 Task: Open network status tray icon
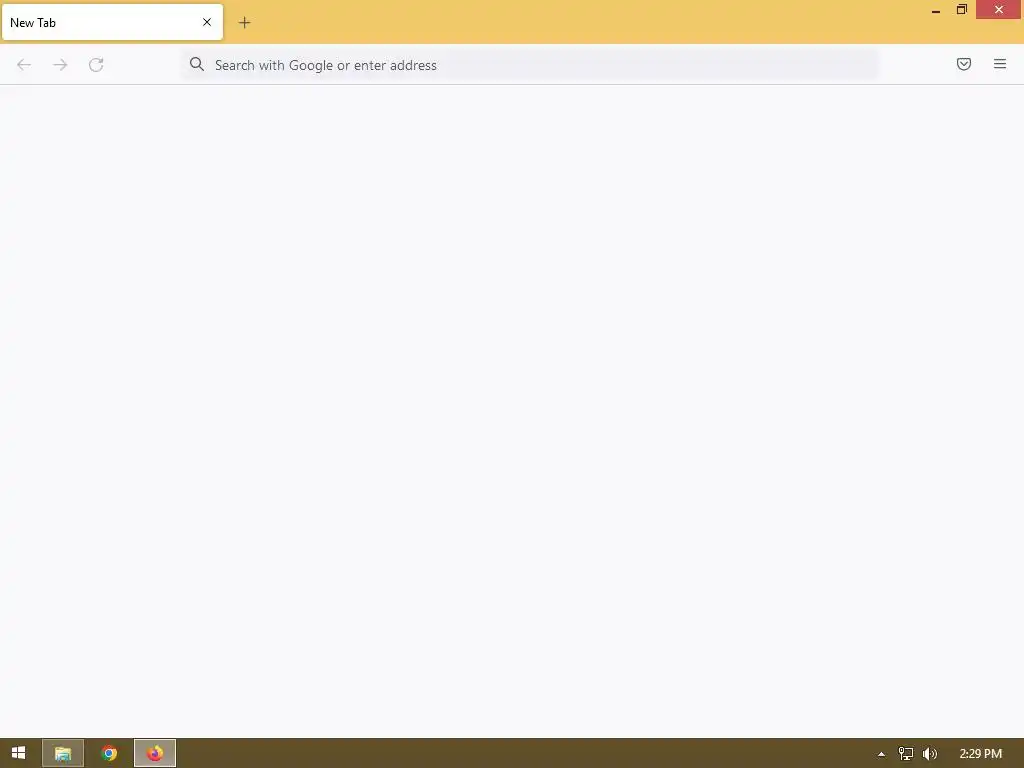click(x=906, y=754)
